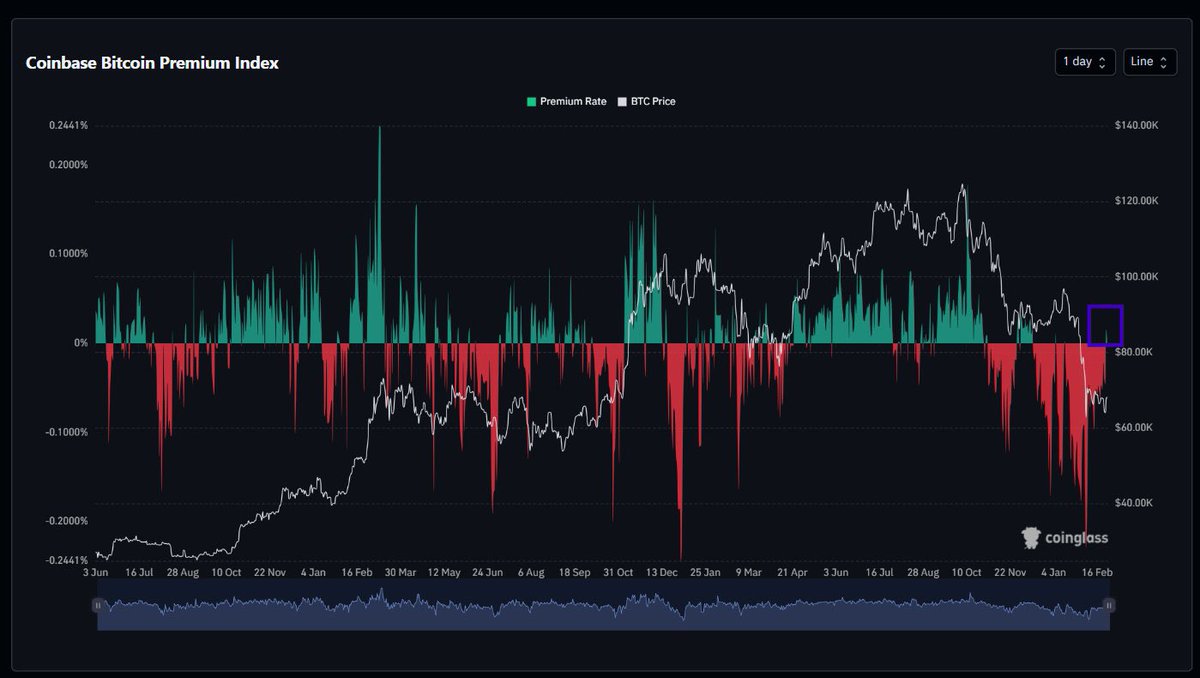This screenshot has height=678, width=1200.
Task: Click the $100.00K price axis label
Action: point(1136,277)
